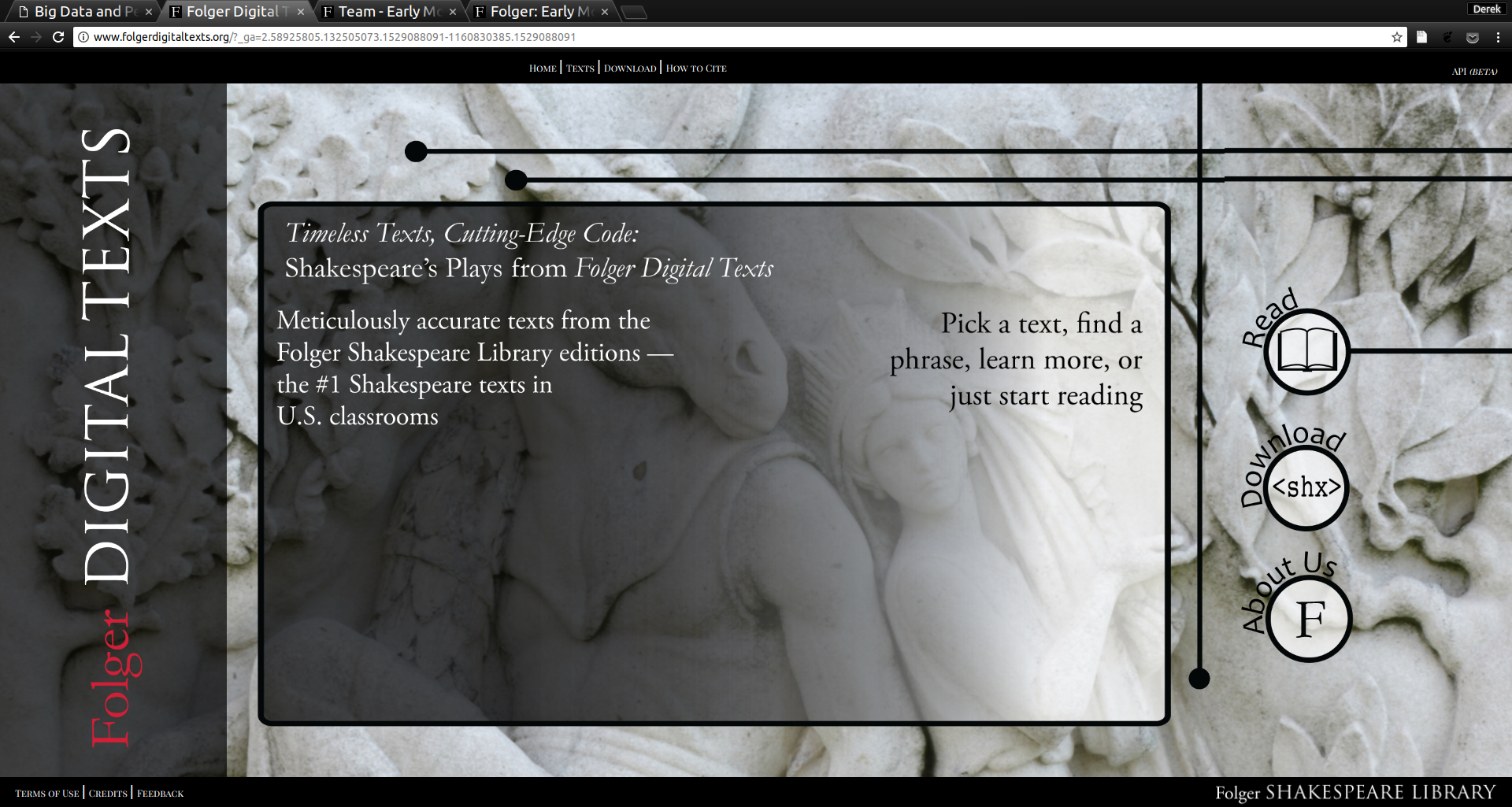This screenshot has height=807, width=1512.
Task: Click the Credits footer link
Action: click(108, 794)
